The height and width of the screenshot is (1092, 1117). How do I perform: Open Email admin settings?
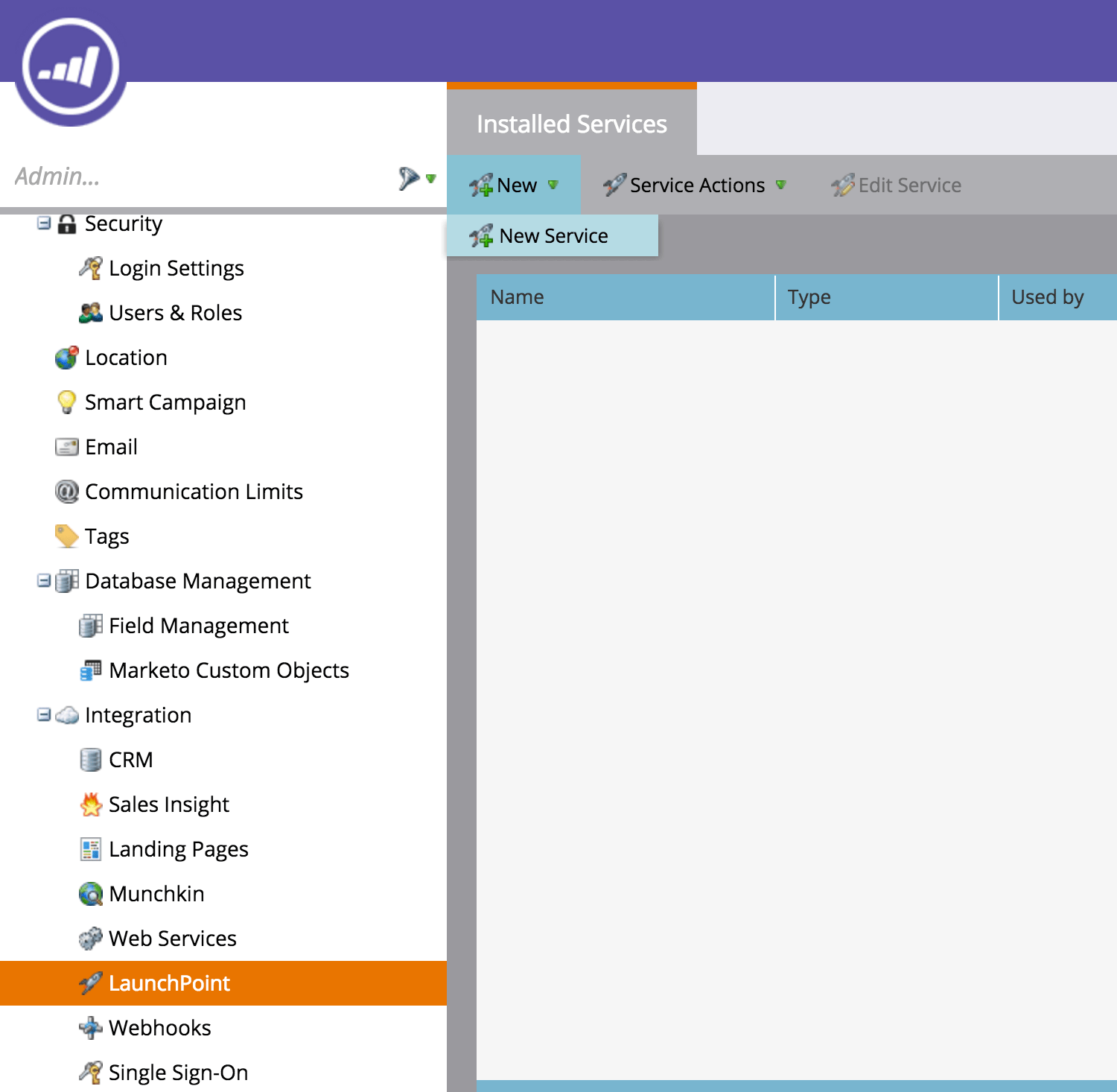click(111, 447)
